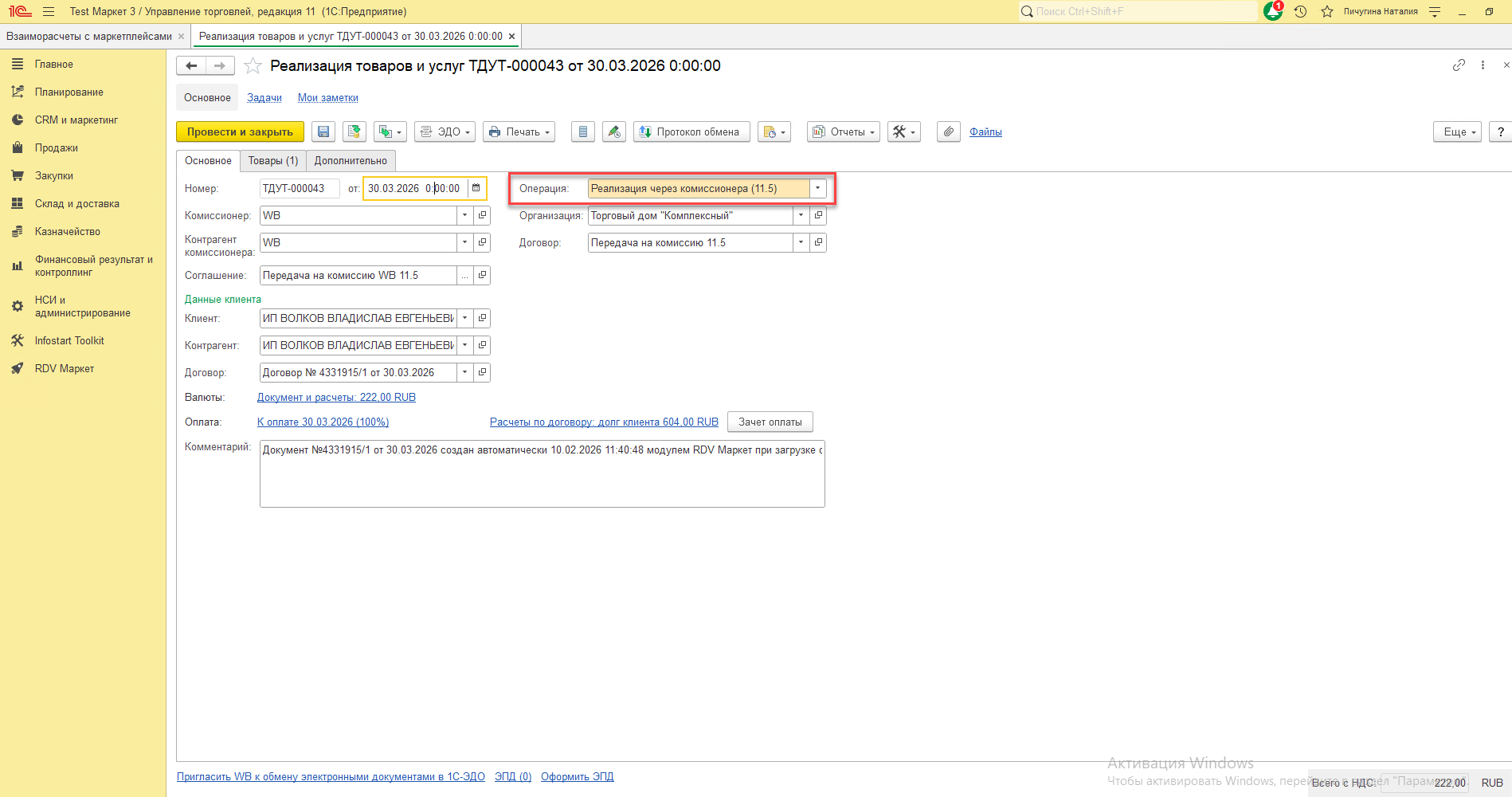Expand the Клиент dropdown
The image size is (1512, 797).
(465, 319)
